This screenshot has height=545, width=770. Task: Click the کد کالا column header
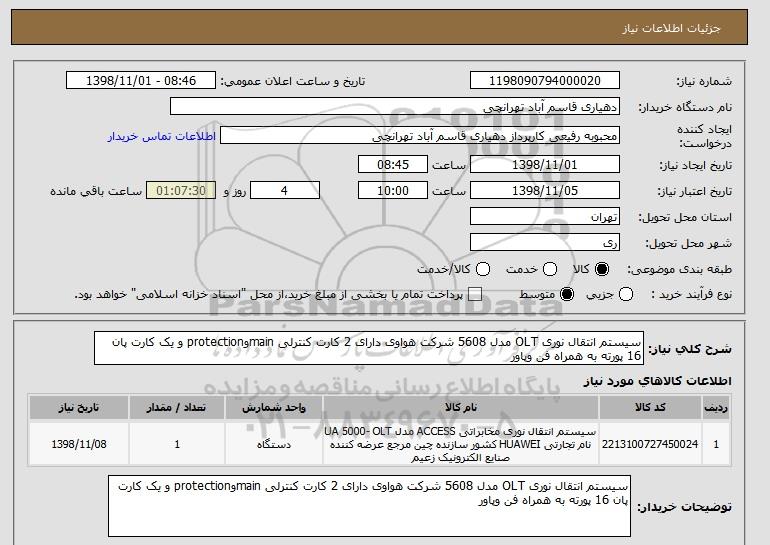650,408
